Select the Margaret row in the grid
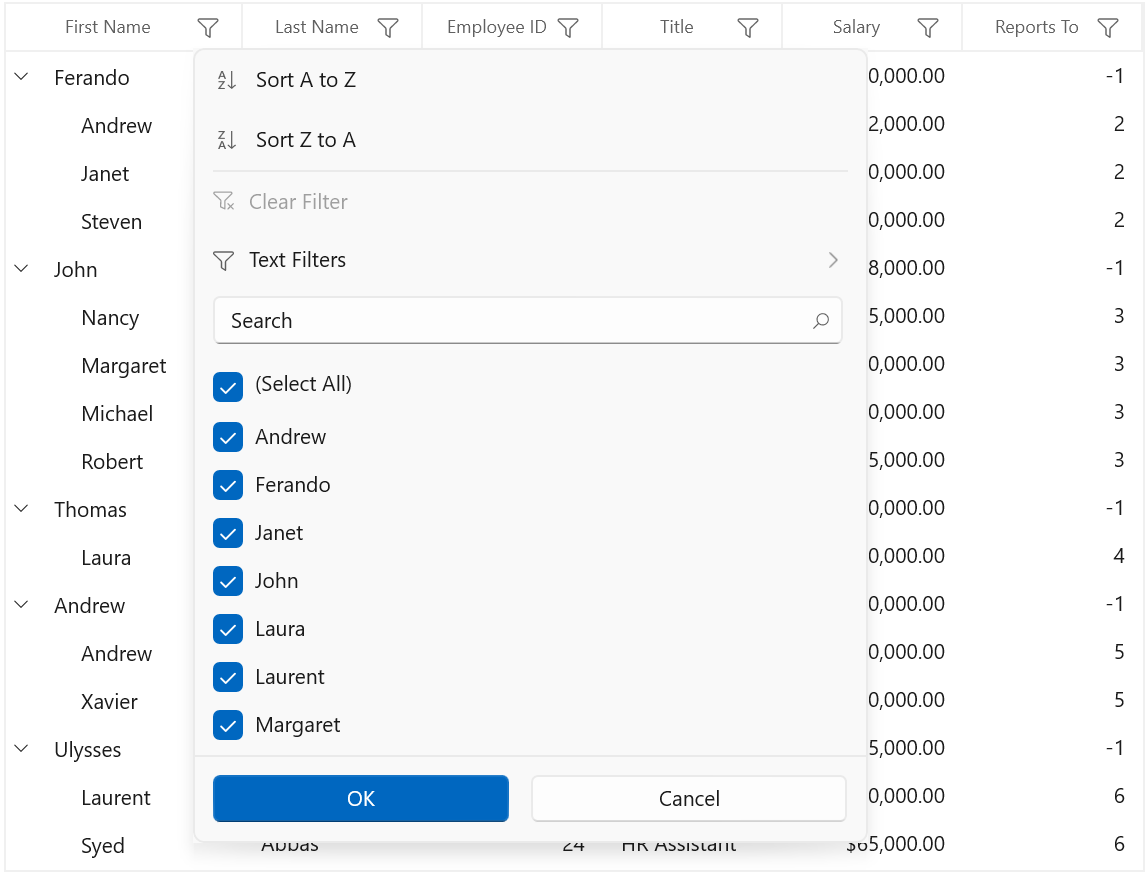Screen dimensions: 1148x876 click(x=124, y=365)
